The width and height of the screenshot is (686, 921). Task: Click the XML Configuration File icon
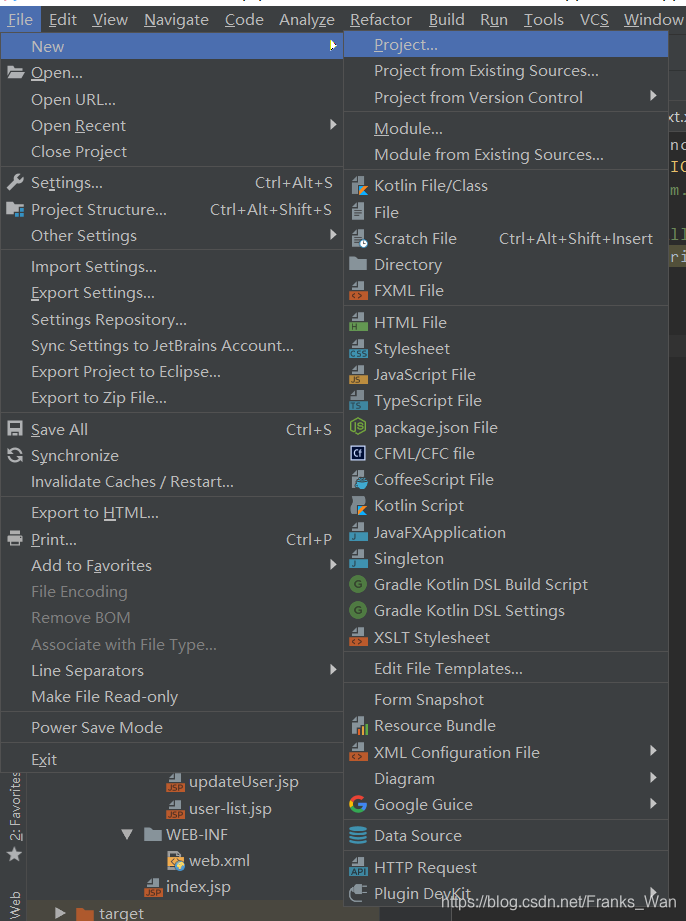[358, 752]
